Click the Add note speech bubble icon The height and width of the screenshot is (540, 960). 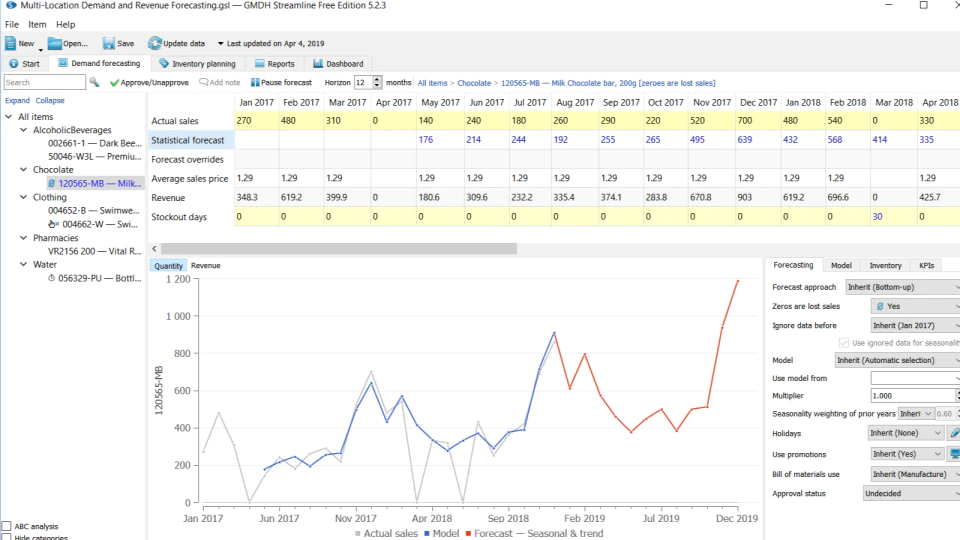[203, 82]
